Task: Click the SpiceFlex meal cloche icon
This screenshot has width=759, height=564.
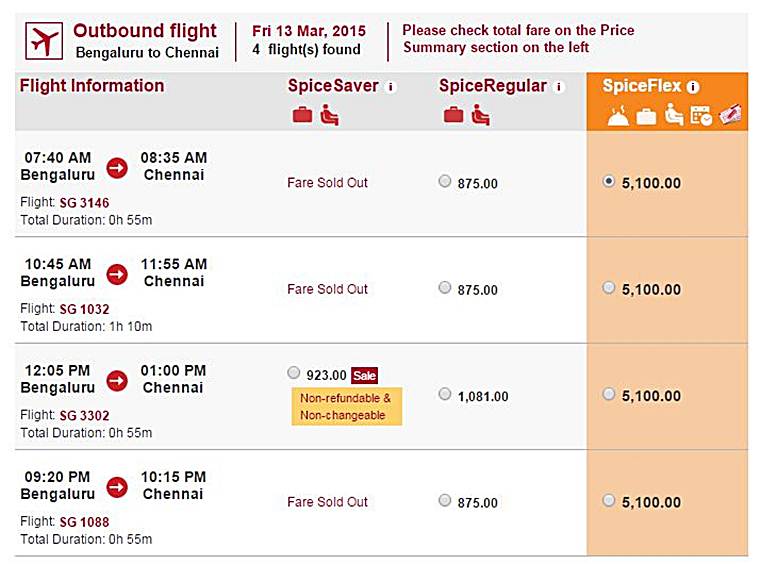Action: (617, 115)
